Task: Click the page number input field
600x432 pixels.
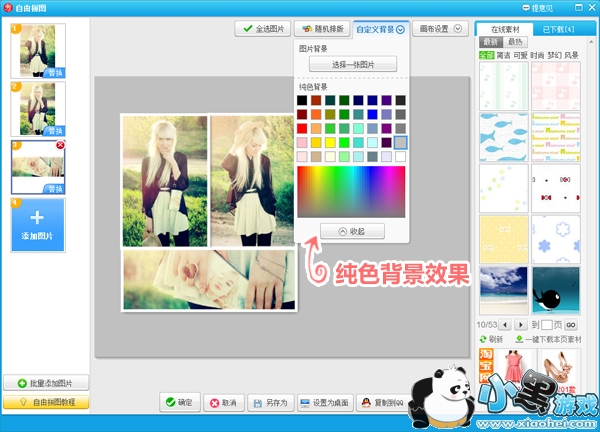Action: point(546,325)
